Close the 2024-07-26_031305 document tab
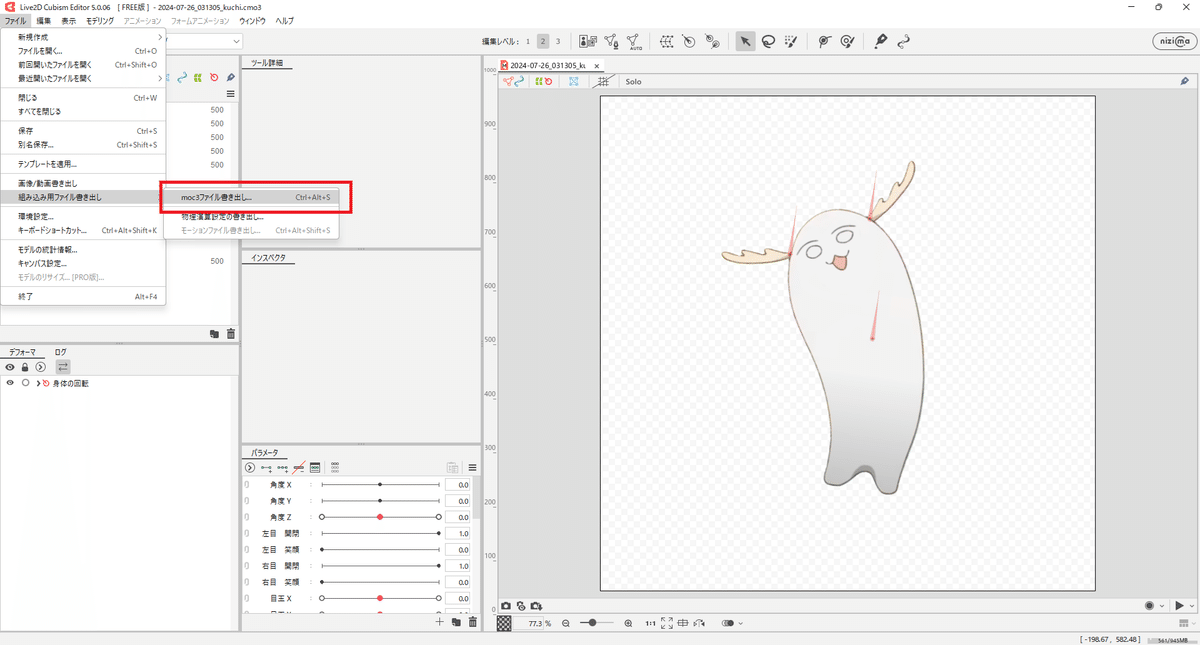Image resolution: width=1200 pixels, height=645 pixels. [597, 66]
